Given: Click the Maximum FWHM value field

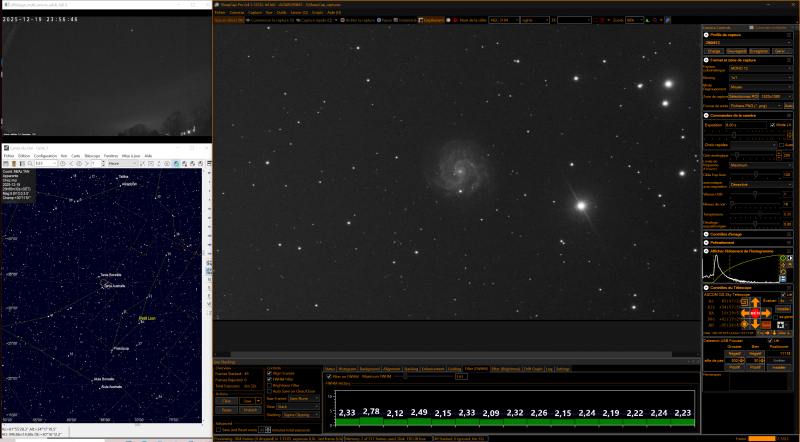Looking at the screenshot, I should [x=461, y=376].
